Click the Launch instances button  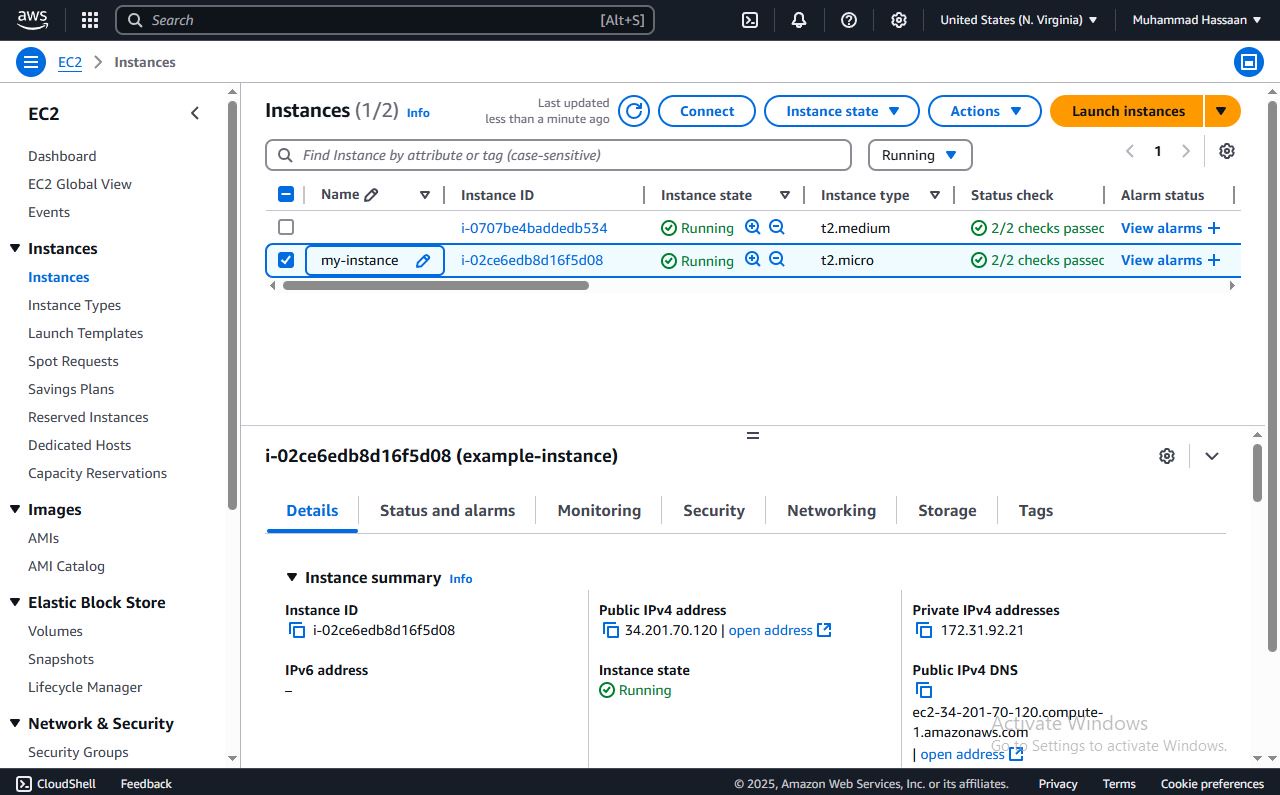(1128, 111)
